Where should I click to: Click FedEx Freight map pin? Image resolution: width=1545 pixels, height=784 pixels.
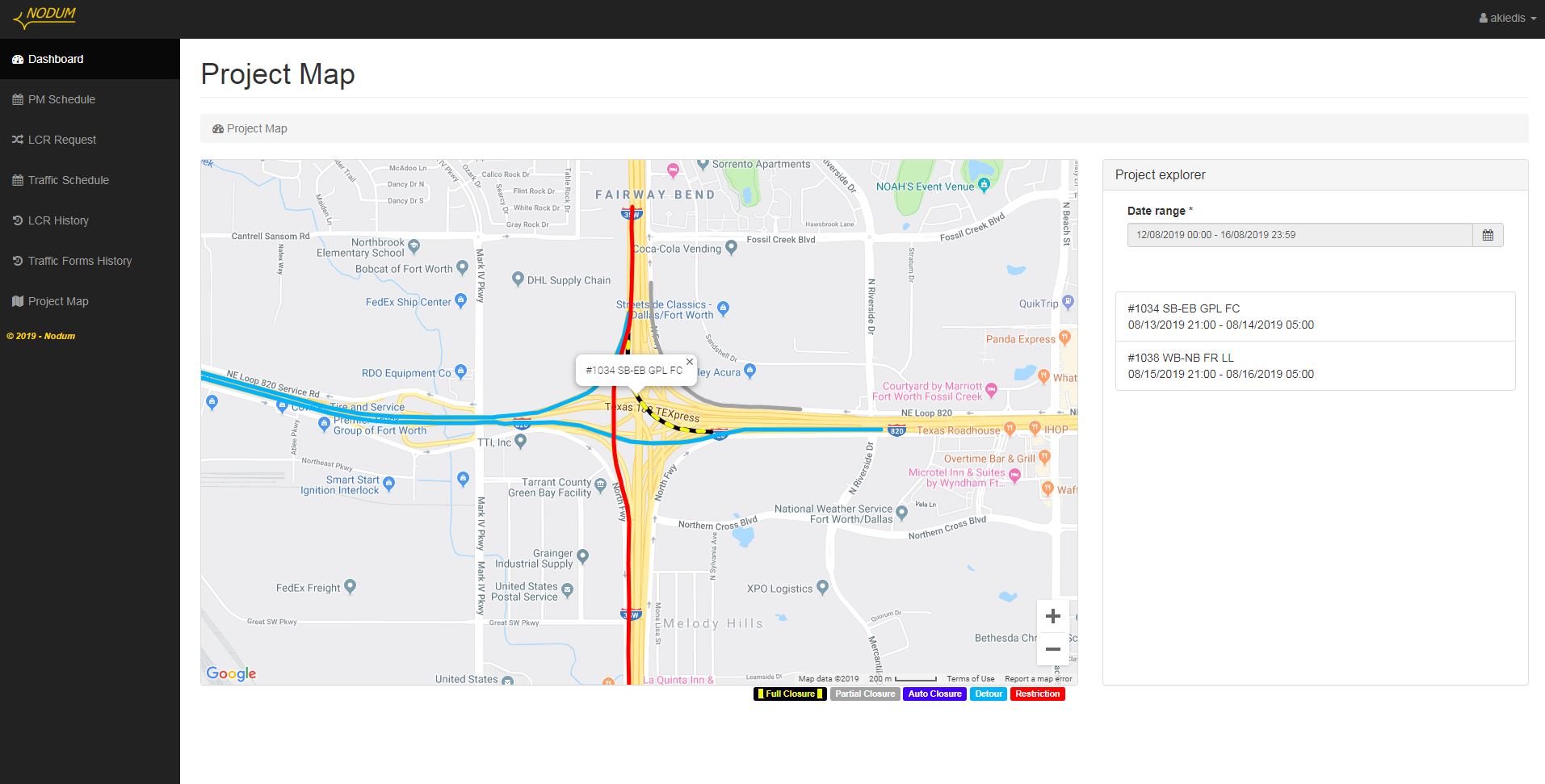point(350,586)
